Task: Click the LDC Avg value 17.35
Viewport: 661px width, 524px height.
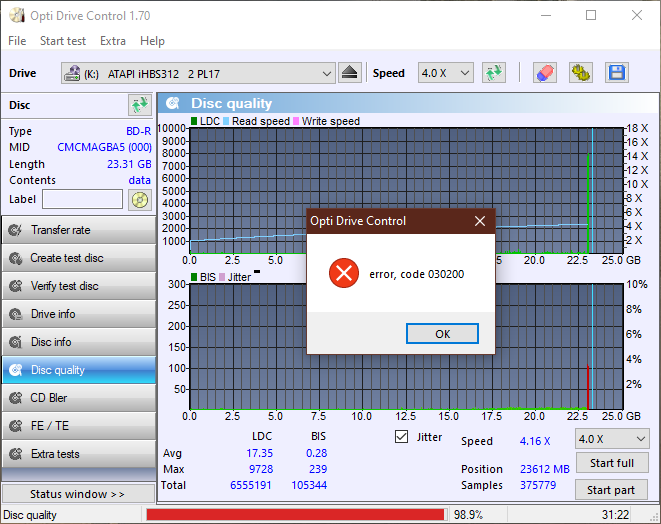Action: (x=260, y=453)
